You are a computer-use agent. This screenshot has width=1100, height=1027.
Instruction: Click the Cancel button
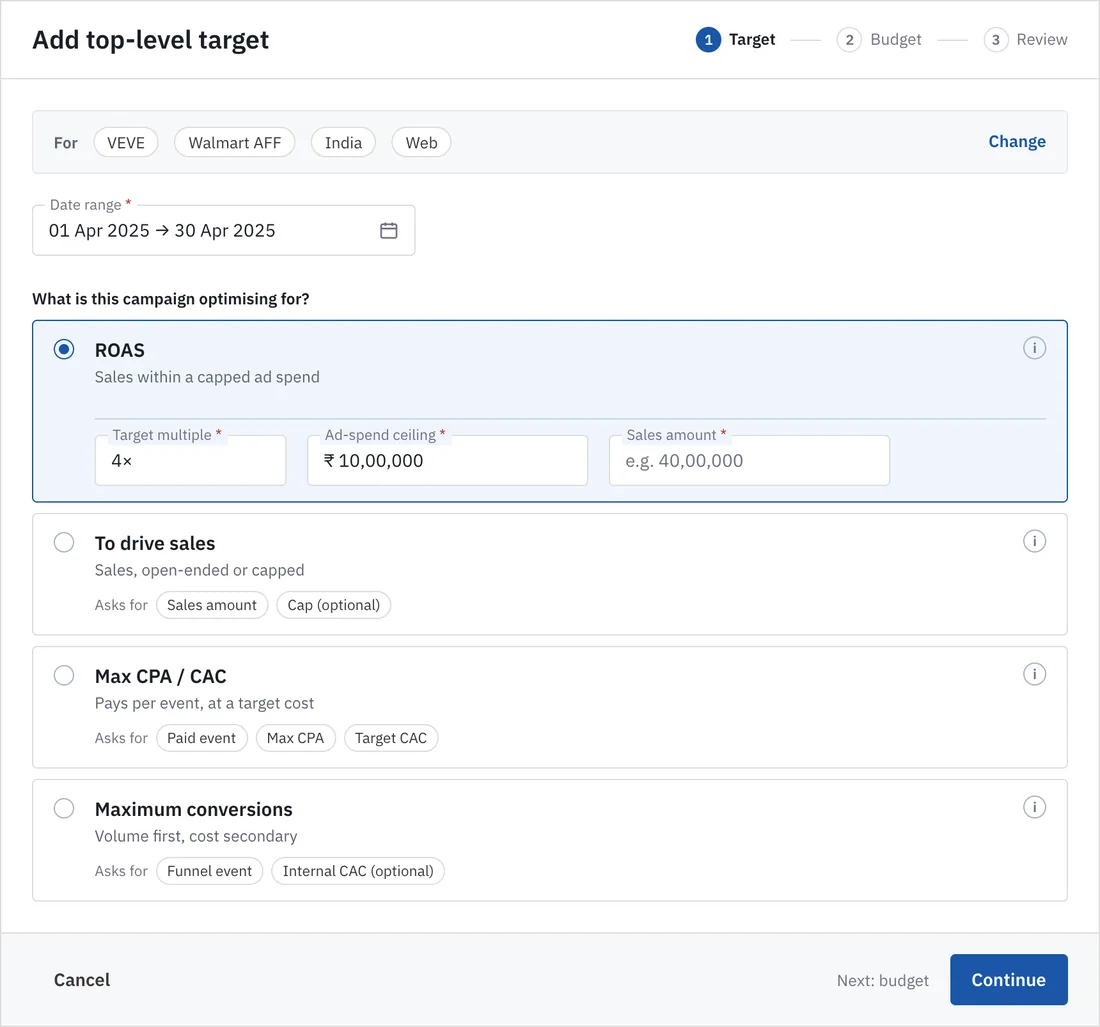[x=82, y=980]
